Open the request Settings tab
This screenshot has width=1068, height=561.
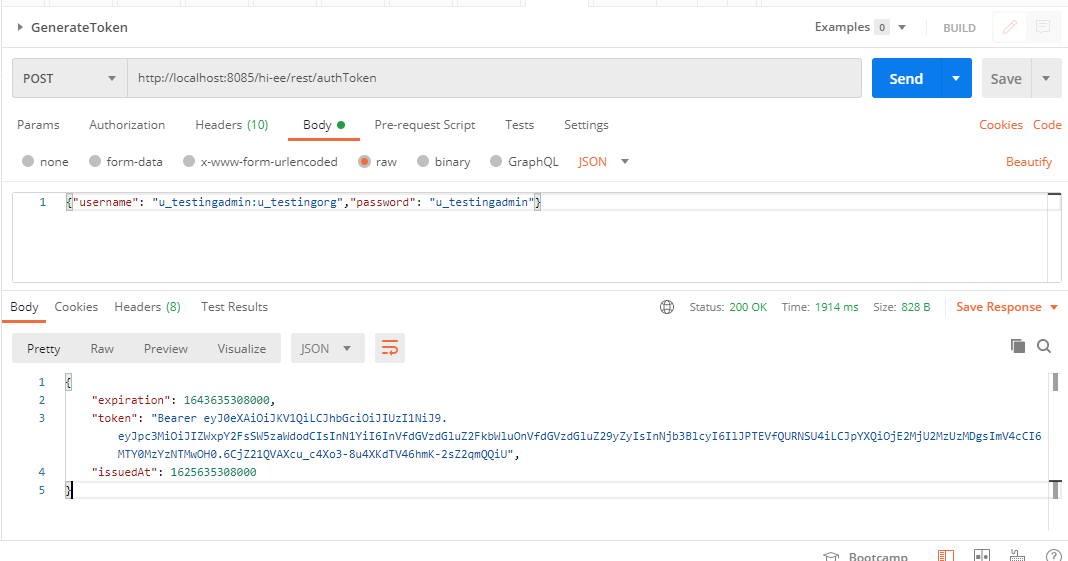pyautogui.click(x=586, y=125)
